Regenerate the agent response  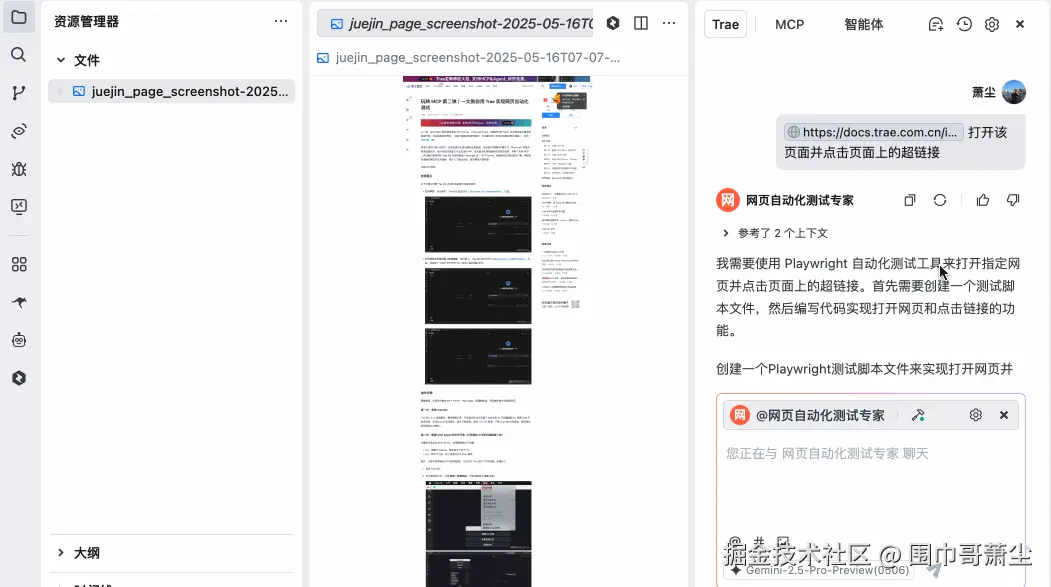tap(940, 200)
